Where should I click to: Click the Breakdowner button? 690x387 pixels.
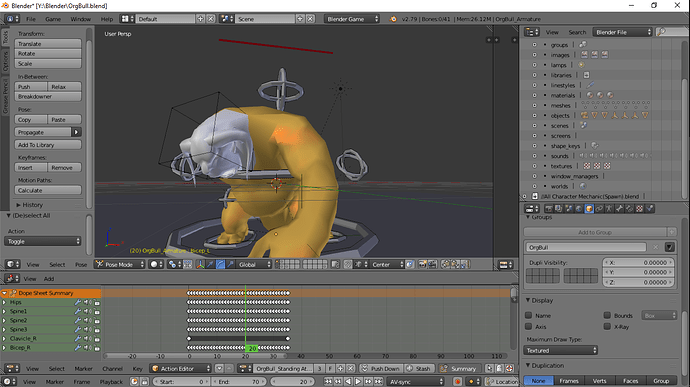click(48, 96)
